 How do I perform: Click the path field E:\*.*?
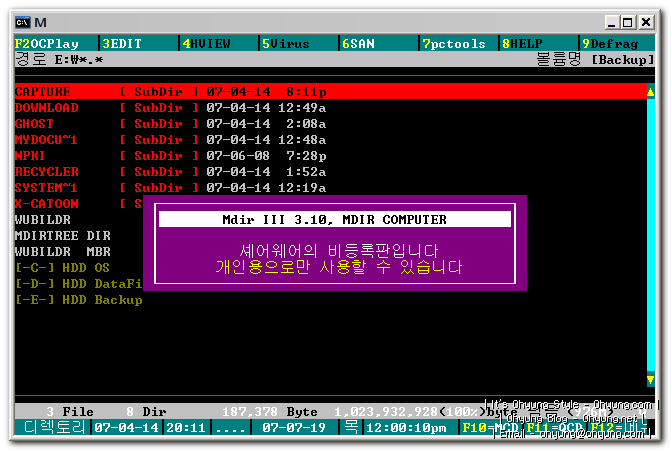tap(79, 60)
